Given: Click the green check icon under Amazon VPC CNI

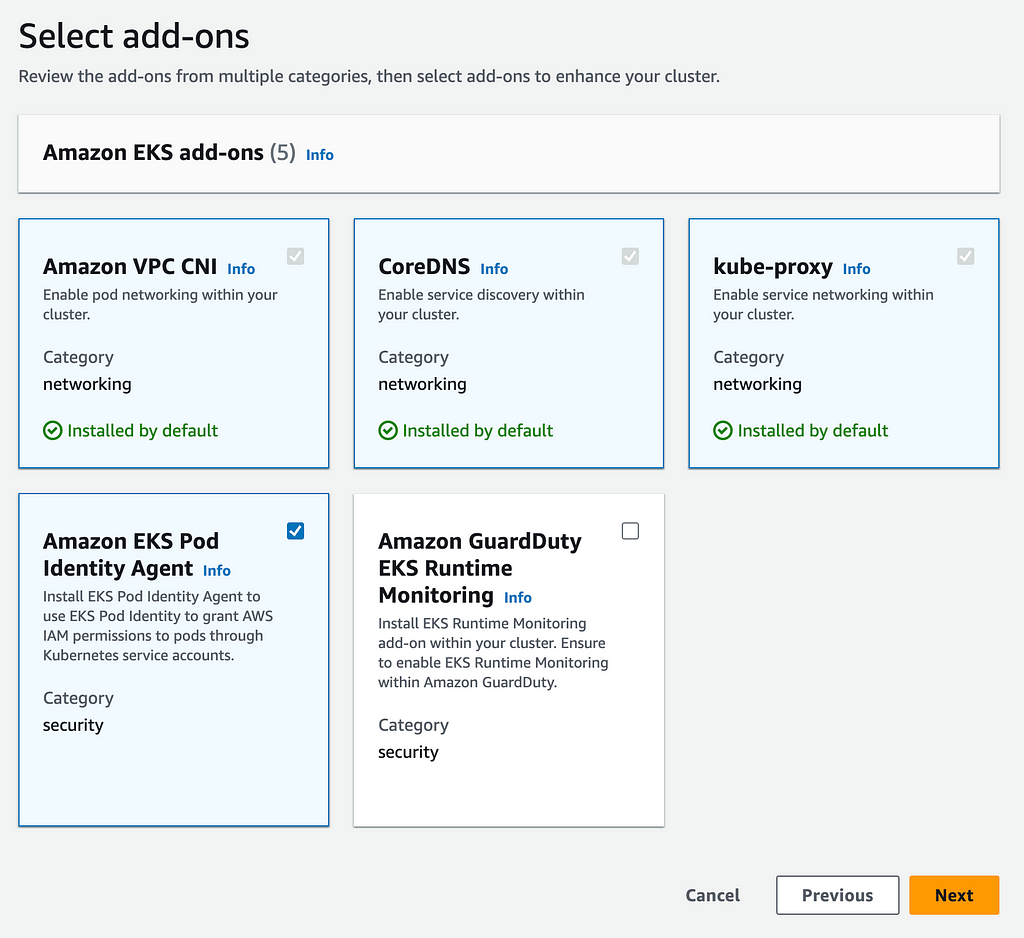Looking at the screenshot, I should point(52,430).
